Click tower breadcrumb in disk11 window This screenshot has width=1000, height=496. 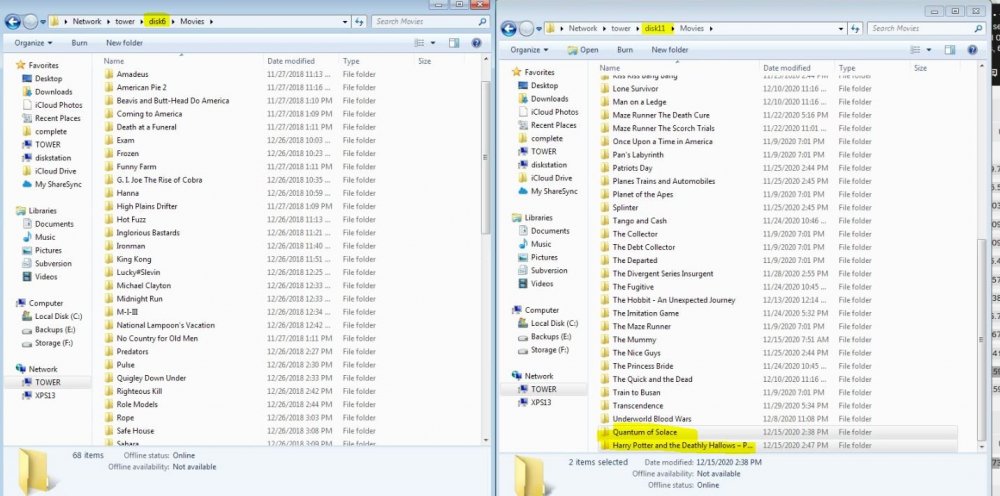point(621,29)
